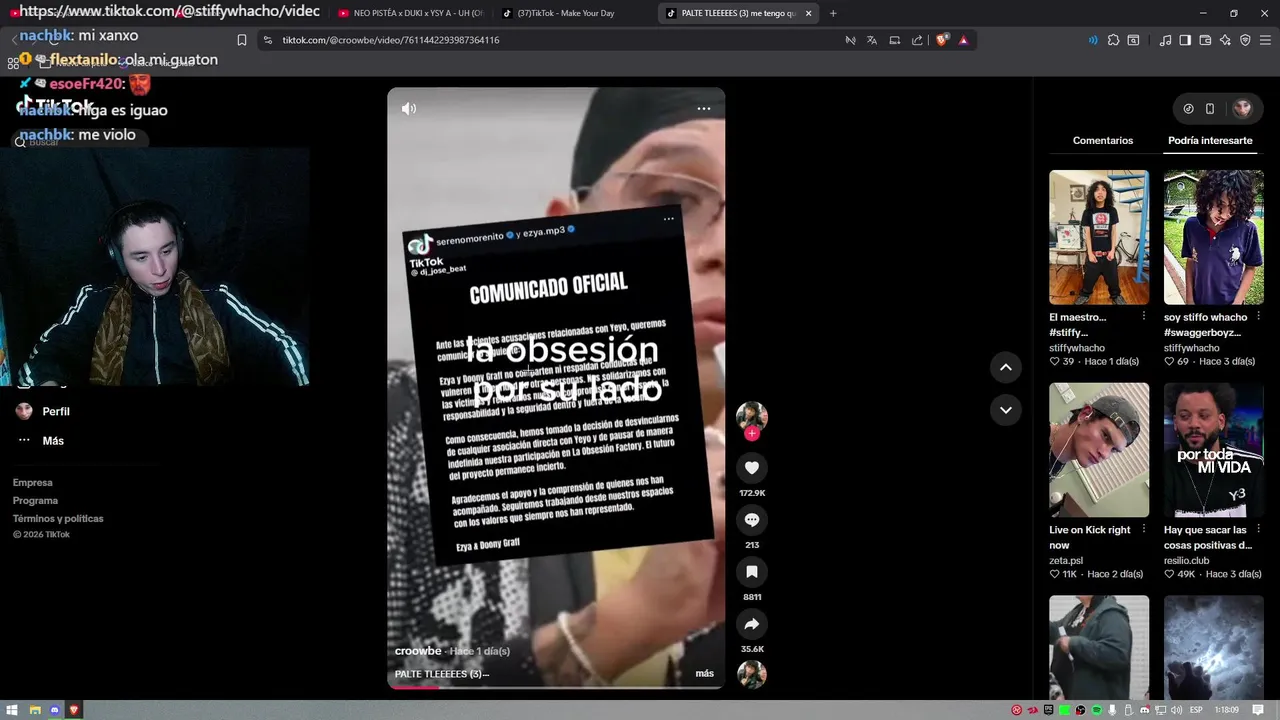Image resolution: width=1280 pixels, height=720 pixels.
Task: Expand Programa footer section
Action: (x=35, y=501)
